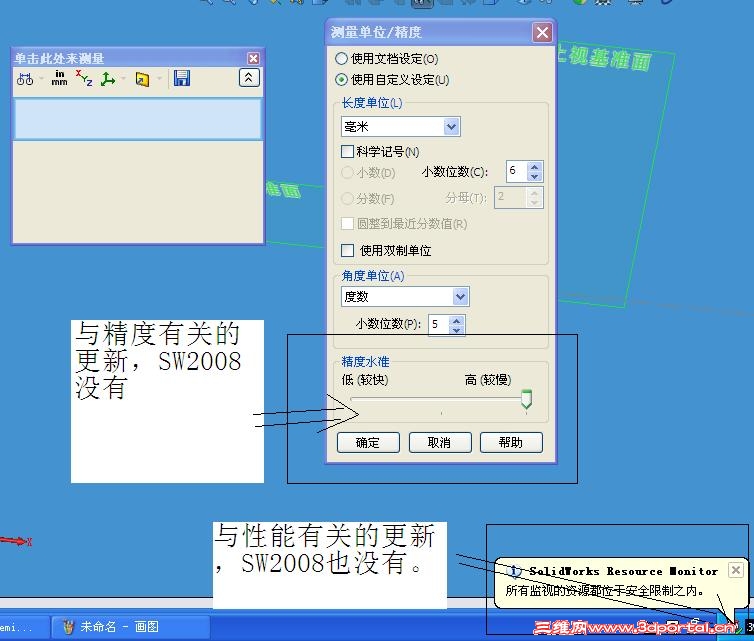Select the 小数(D) radio button
This screenshot has width=754, height=641.
point(347,173)
